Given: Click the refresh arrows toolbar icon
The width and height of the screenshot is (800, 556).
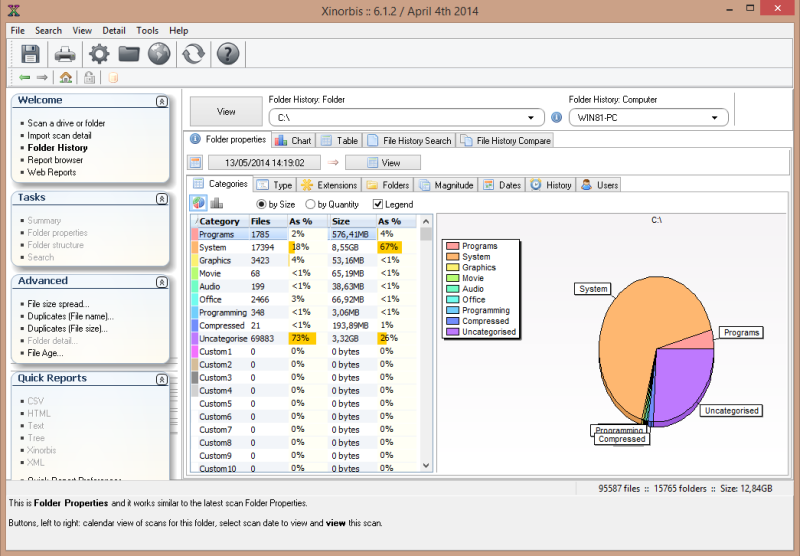Looking at the screenshot, I should click(193, 54).
